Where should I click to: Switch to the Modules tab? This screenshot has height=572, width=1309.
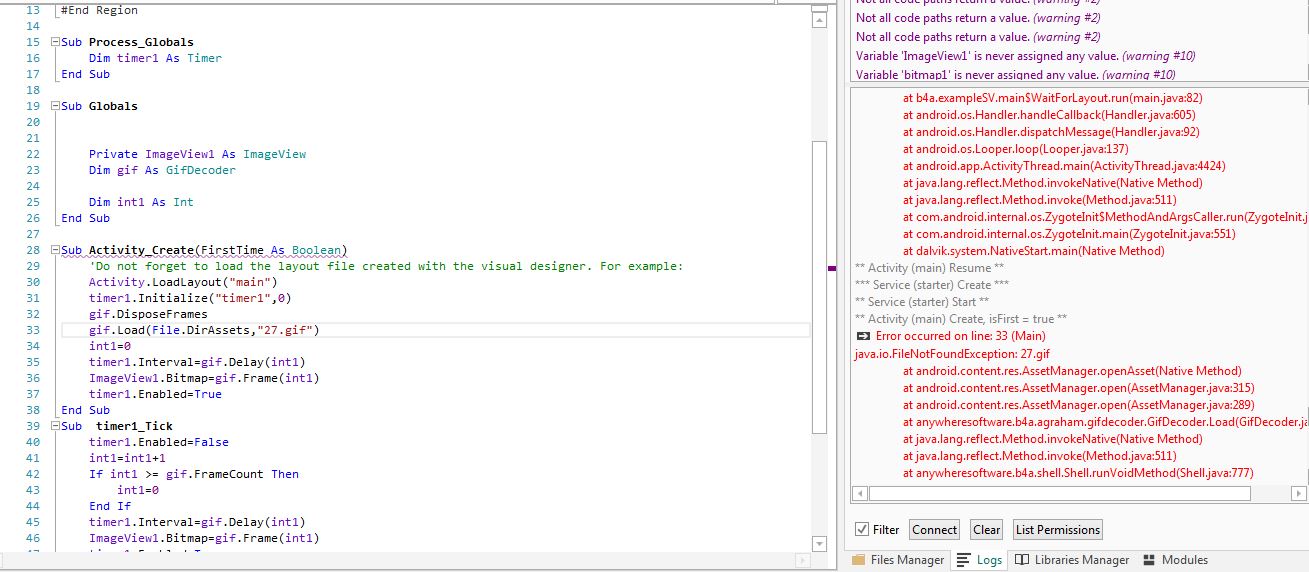coord(1184,560)
